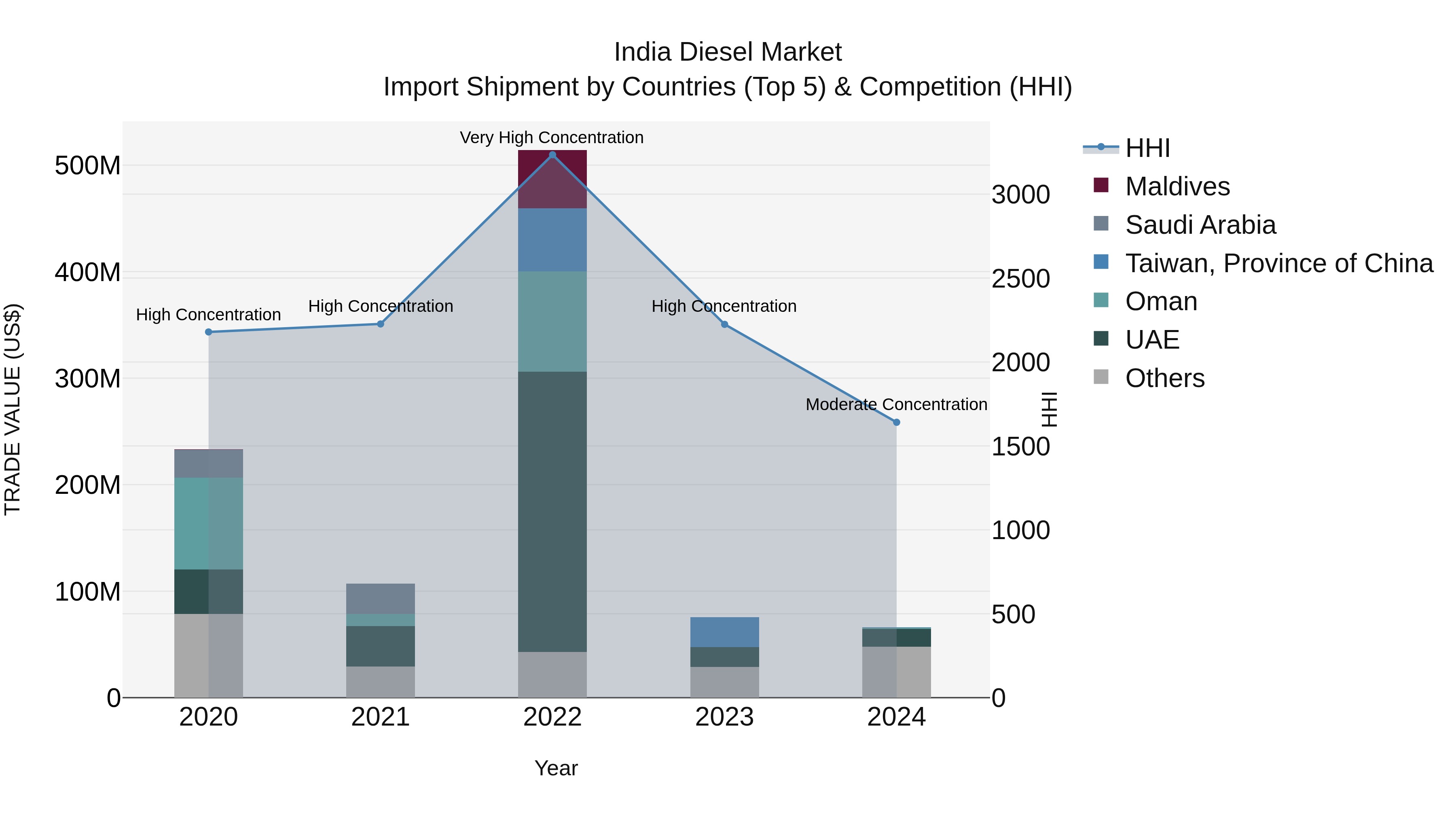Image resolution: width=1456 pixels, height=819 pixels.
Task: Click the 2020 x-axis tick label
Action: pyautogui.click(x=209, y=717)
